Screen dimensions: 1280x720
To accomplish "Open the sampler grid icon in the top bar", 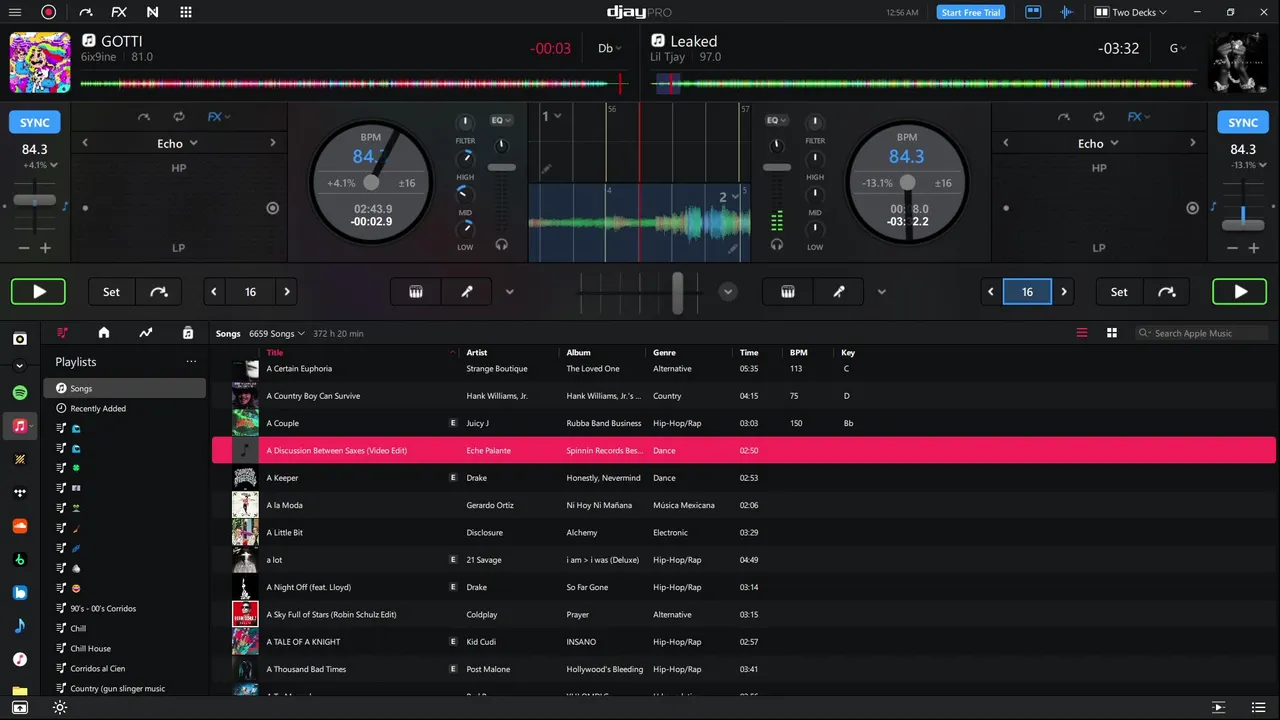I will pyautogui.click(x=186, y=12).
